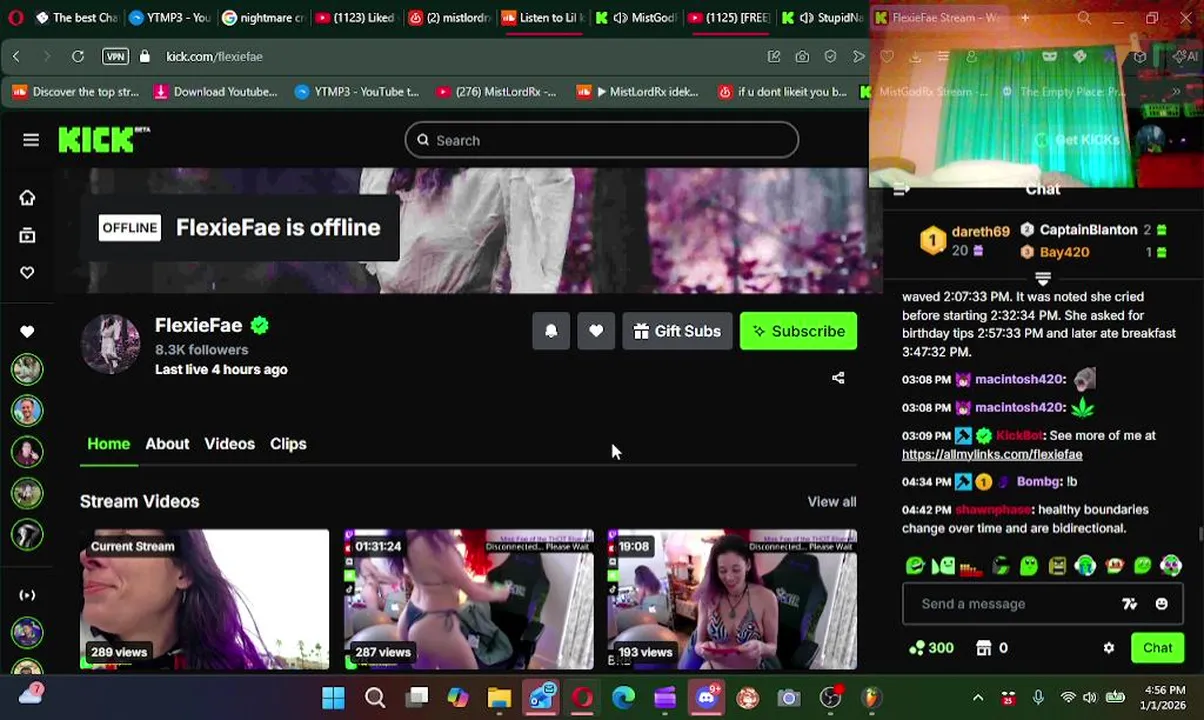Open the allmylinks.com/flexiefae link in chat
1204x720 pixels.
[992, 454]
